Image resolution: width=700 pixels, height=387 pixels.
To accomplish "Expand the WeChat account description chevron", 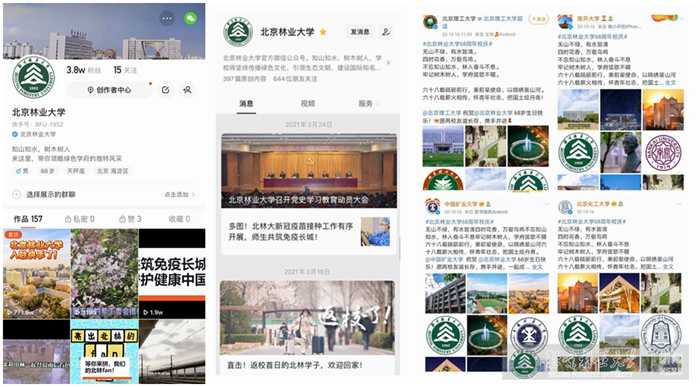I will [x=388, y=63].
